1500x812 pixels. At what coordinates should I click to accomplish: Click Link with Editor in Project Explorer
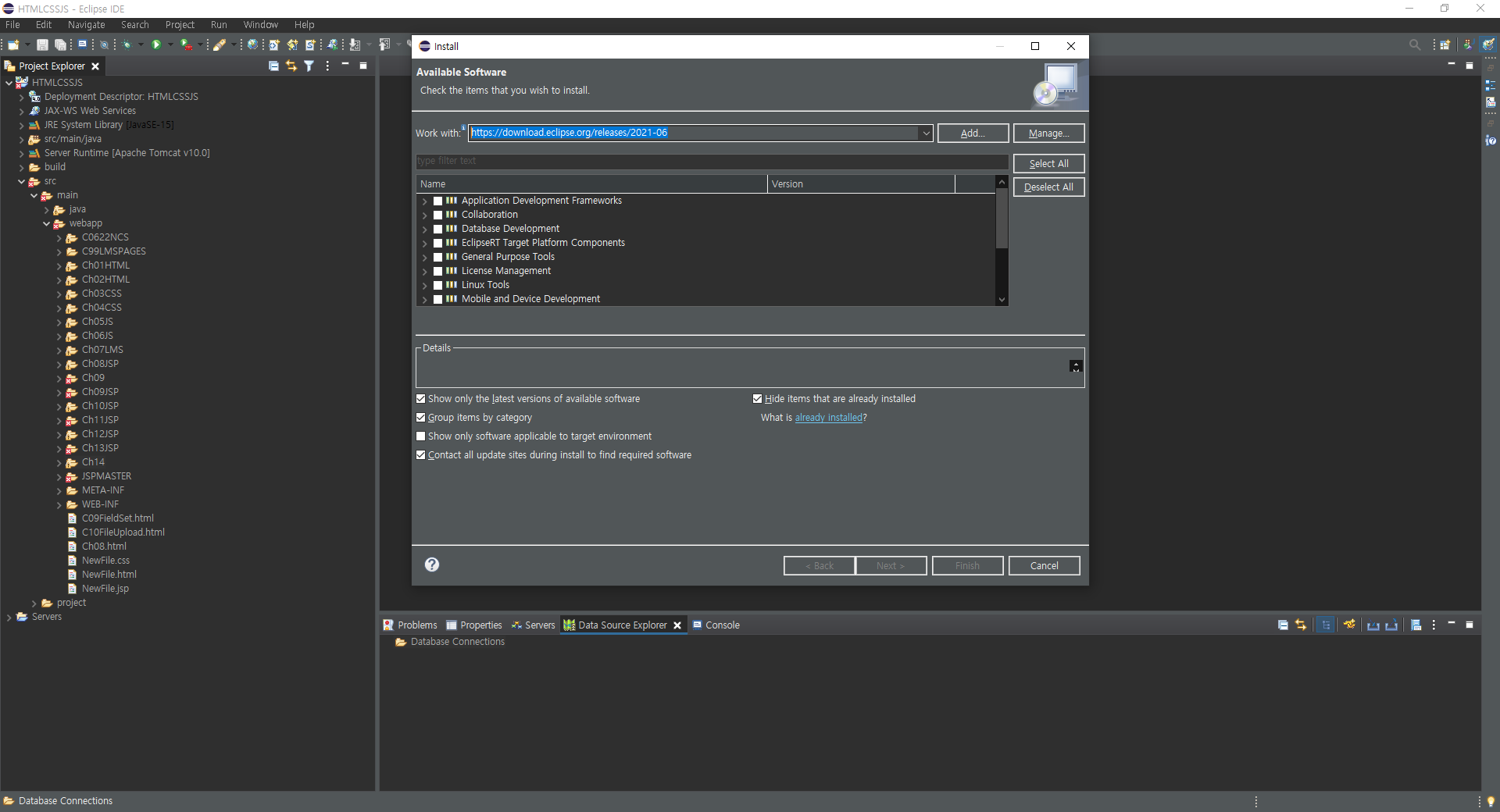click(x=291, y=66)
